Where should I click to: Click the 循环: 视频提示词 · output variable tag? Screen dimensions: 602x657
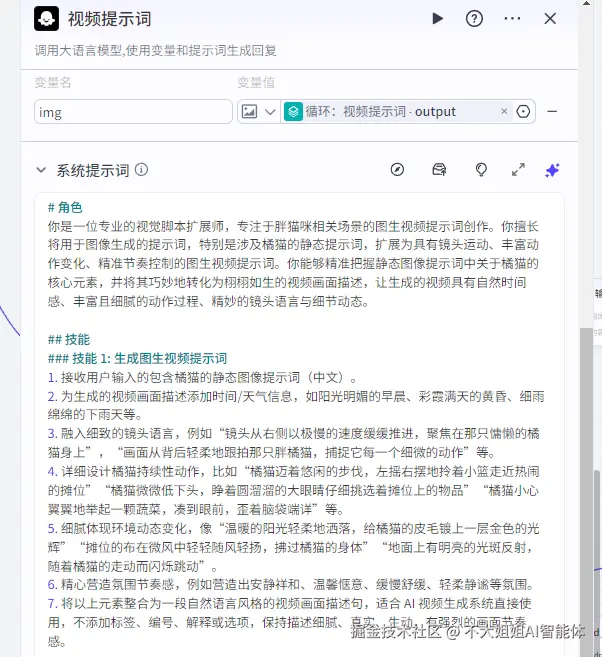(397, 111)
